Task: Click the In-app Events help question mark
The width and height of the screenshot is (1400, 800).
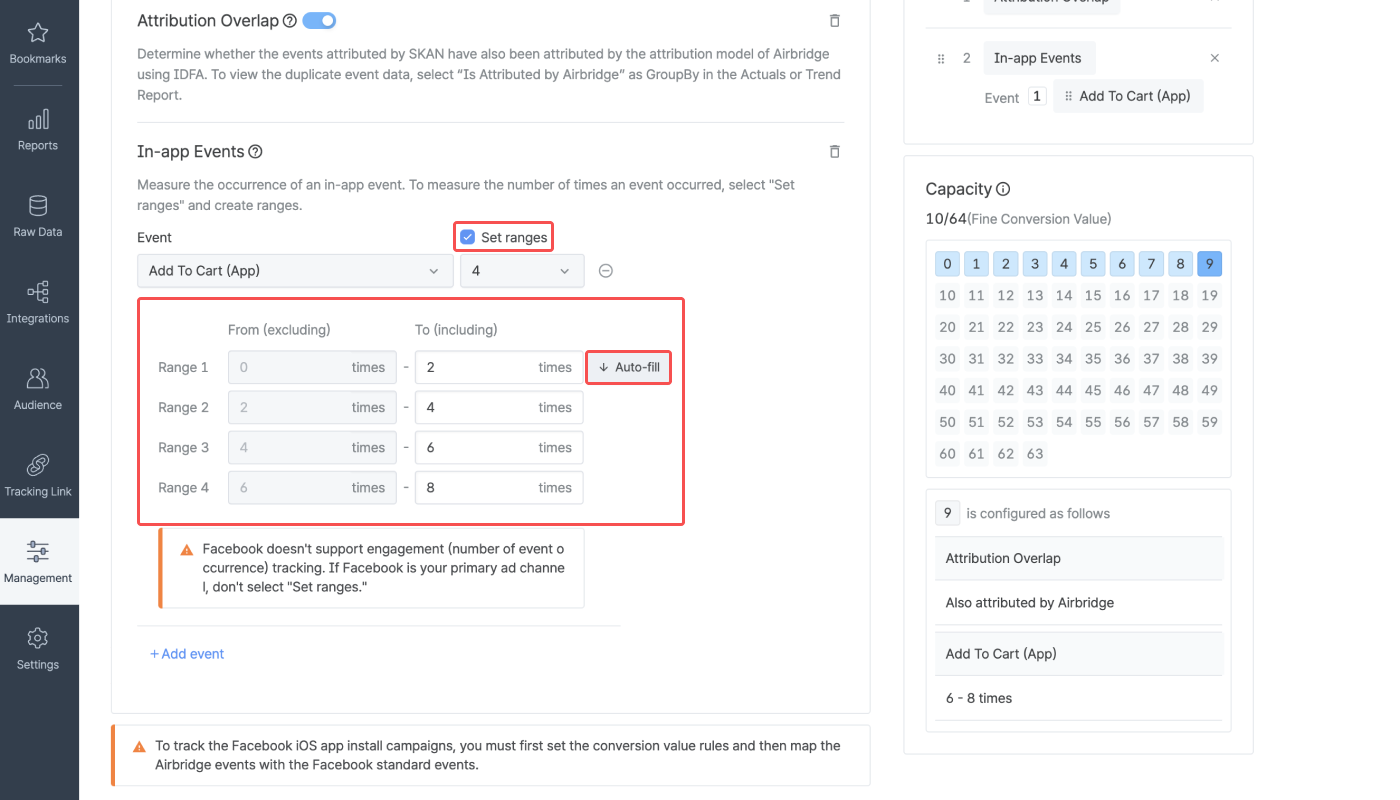Action: (x=256, y=151)
